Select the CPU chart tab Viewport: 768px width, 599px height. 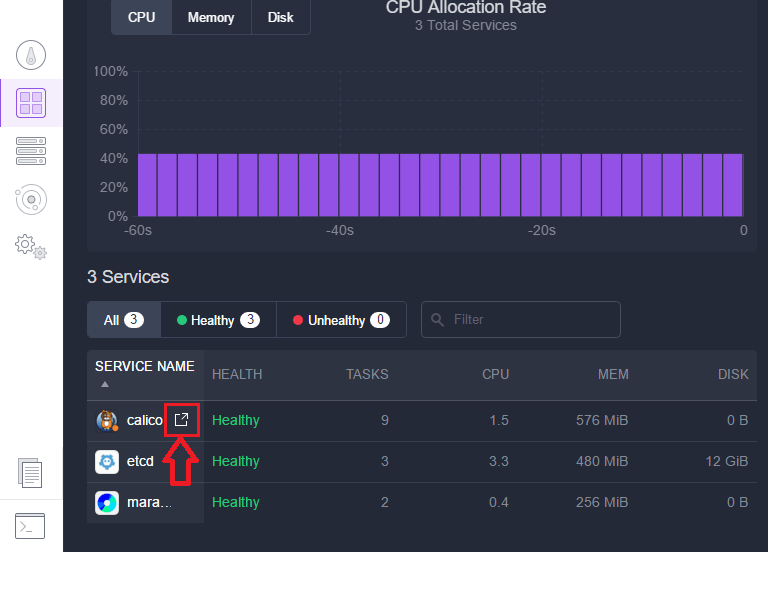point(142,17)
